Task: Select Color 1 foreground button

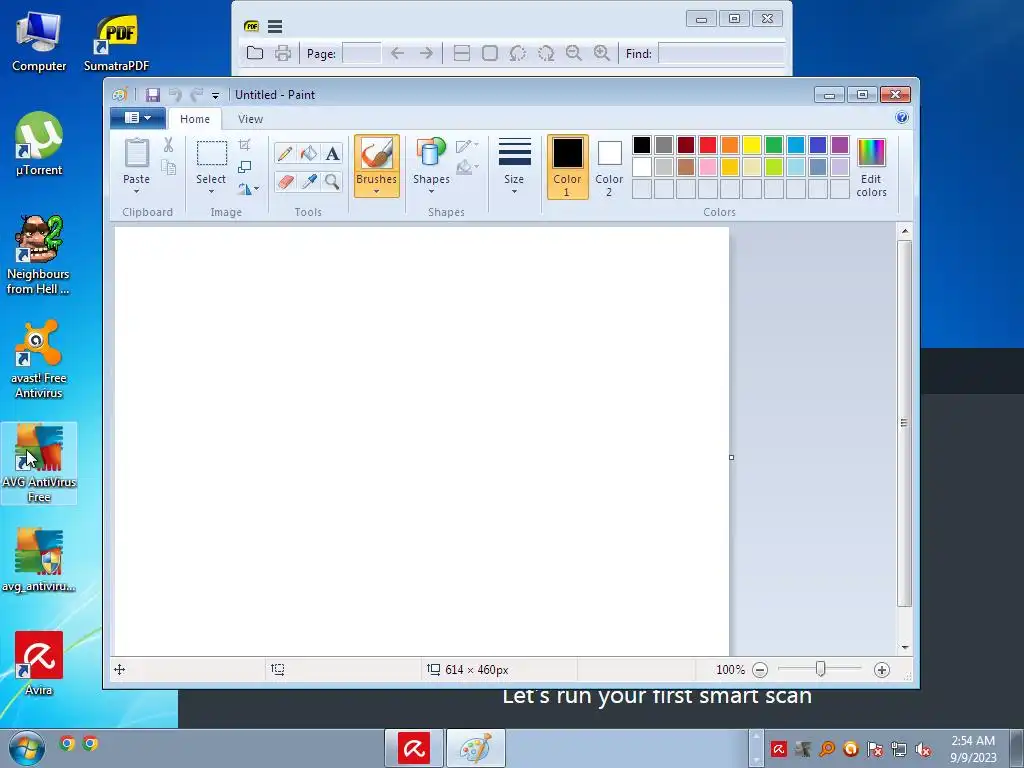Action: (568, 167)
